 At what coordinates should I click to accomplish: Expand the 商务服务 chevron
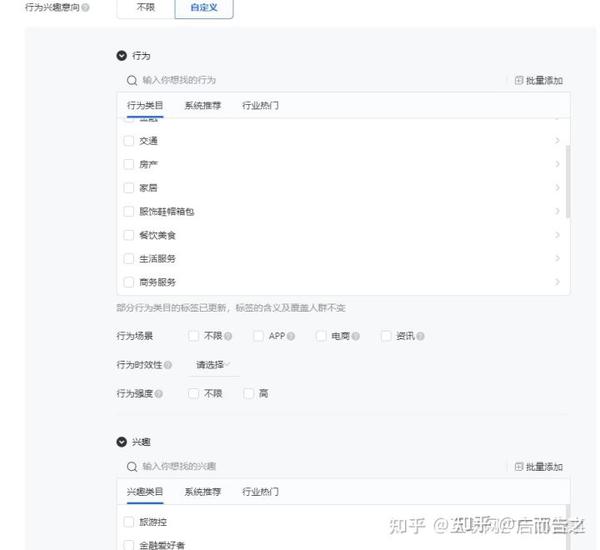(x=557, y=282)
